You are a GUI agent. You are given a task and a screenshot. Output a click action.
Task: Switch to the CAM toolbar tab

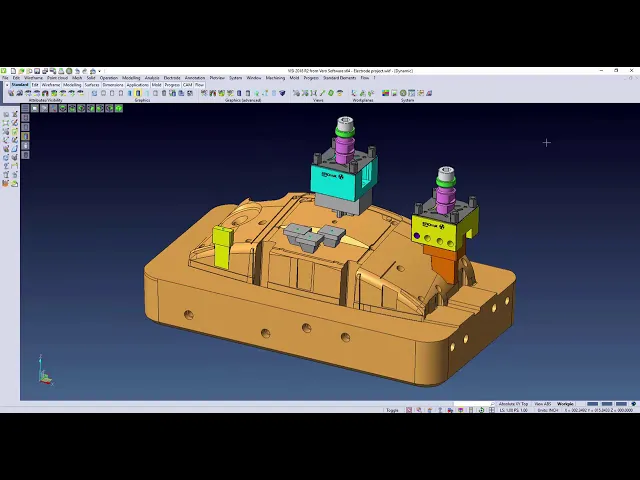pos(187,85)
